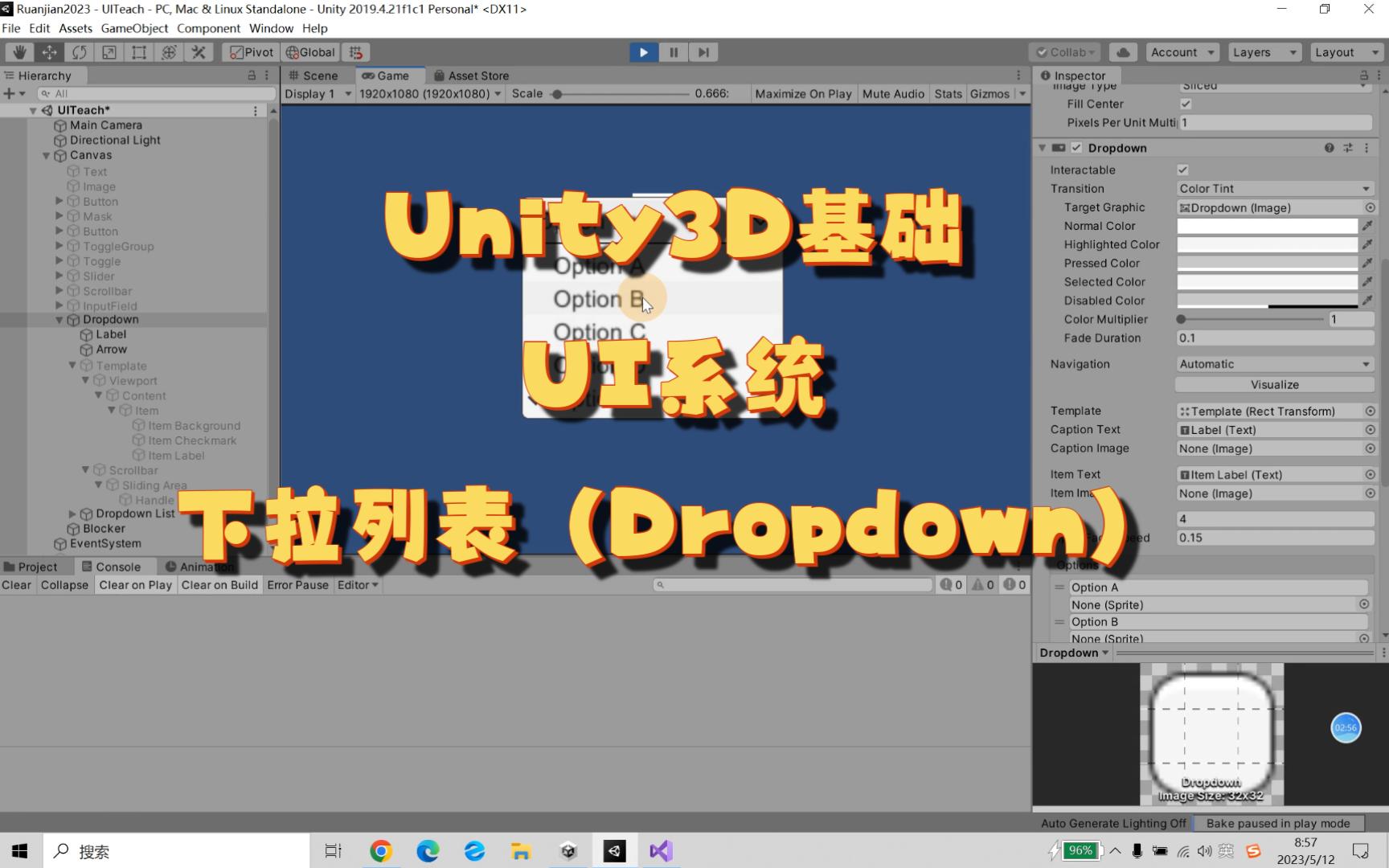Add new object with Hierarchy plus button
1389x868 pixels.
tap(14, 93)
